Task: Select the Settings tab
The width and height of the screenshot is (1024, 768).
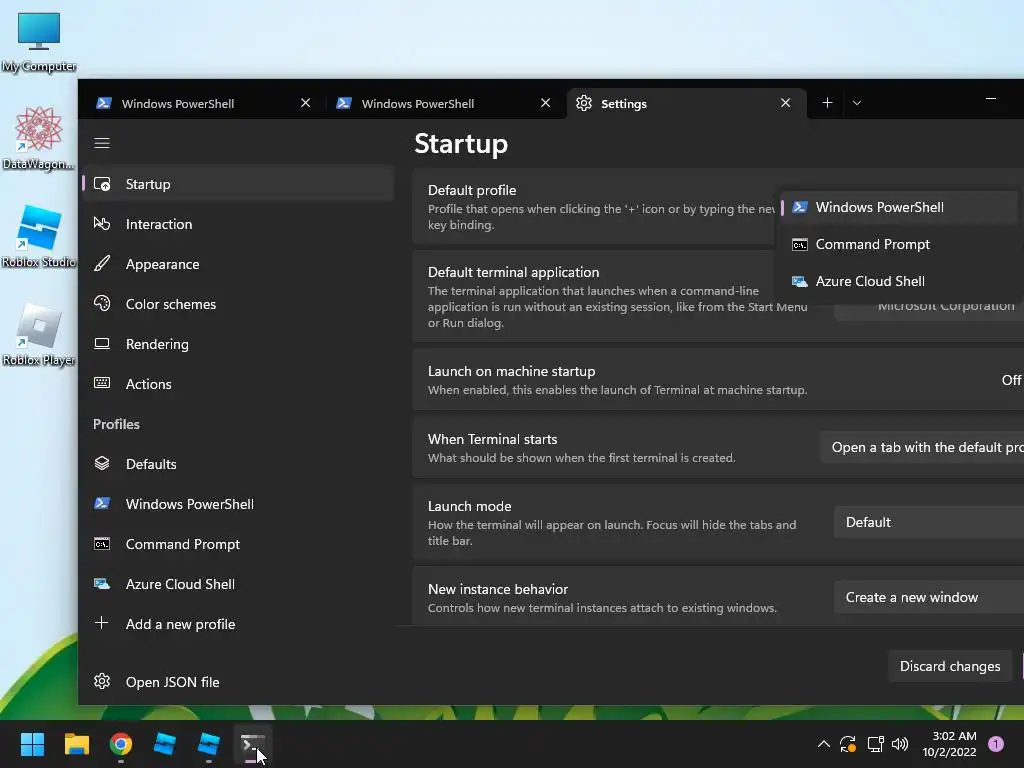Action: (x=686, y=103)
